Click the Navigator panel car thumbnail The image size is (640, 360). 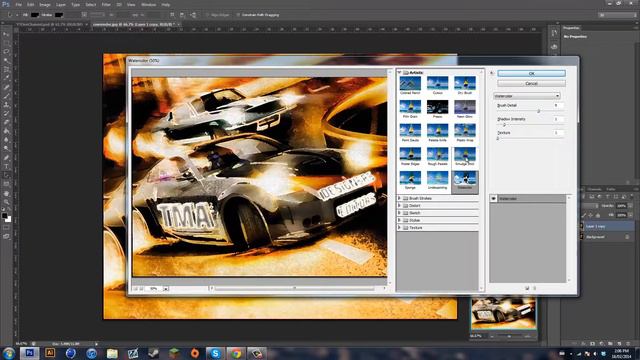503,313
